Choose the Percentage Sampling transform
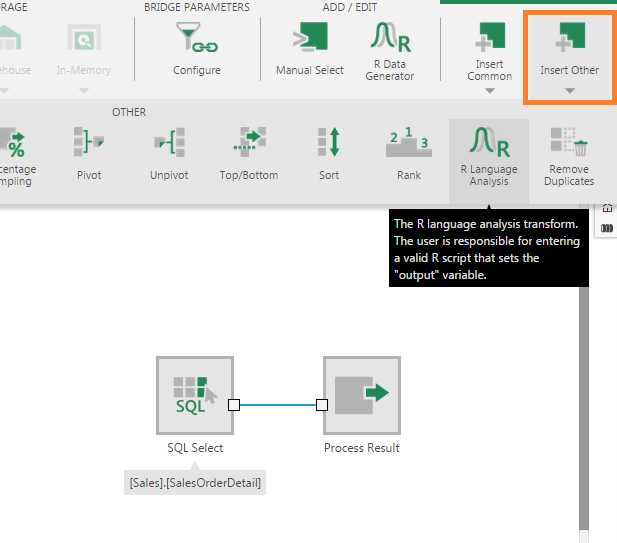The width and height of the screenshot is (617, 543). pos(14,153)
